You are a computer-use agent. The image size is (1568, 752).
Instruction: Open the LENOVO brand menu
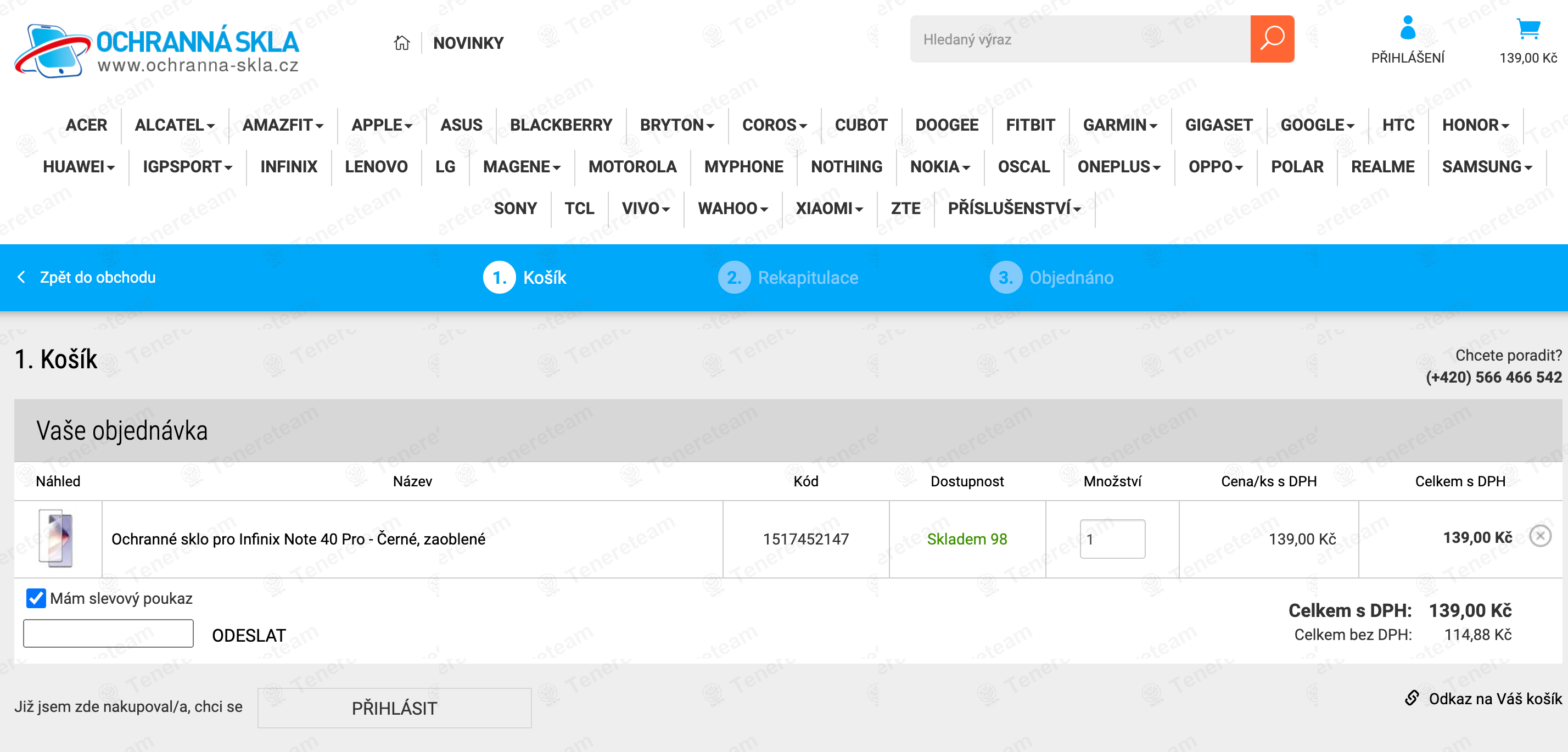click(x=376, y=167)
